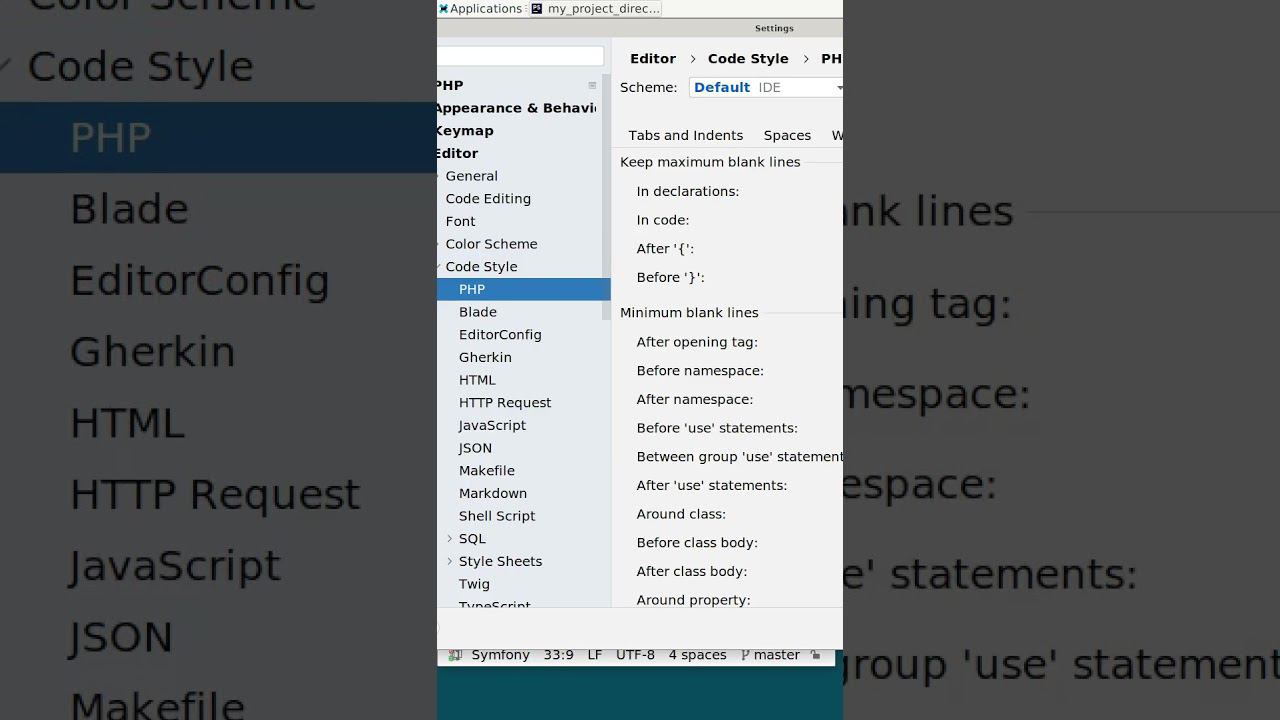Click the settings tree vertical scrollbar

click(x=606, y=196)
